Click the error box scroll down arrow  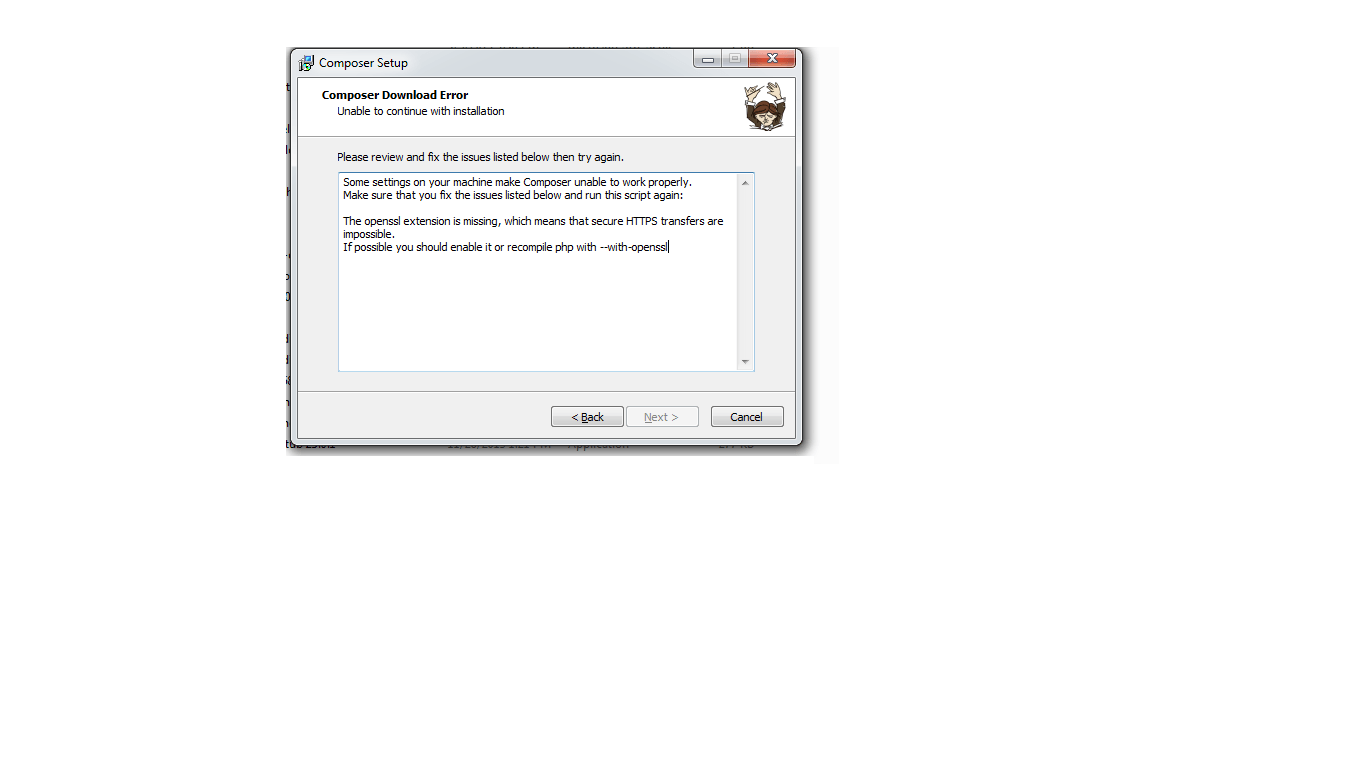coord(745,361)
